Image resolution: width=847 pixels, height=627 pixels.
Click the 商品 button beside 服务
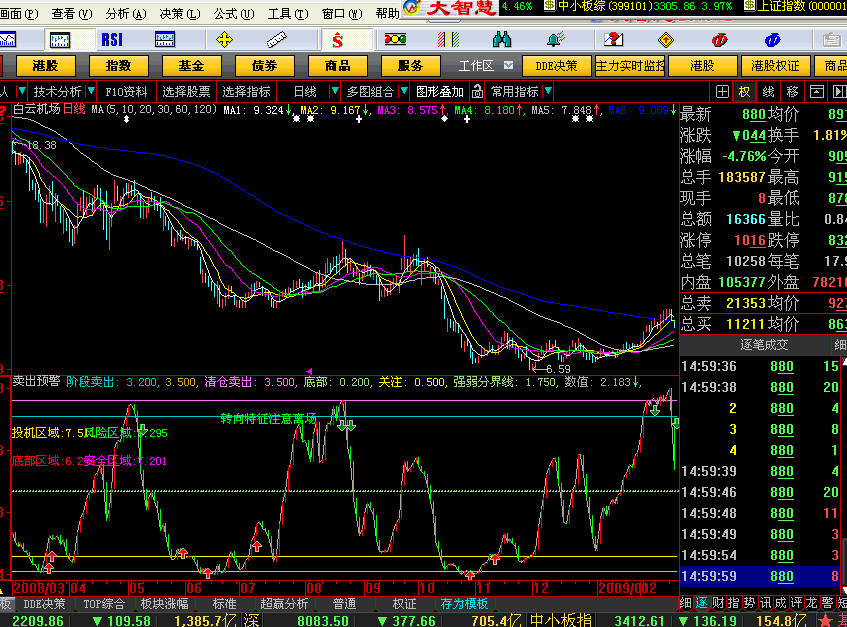tap(338, 66)
